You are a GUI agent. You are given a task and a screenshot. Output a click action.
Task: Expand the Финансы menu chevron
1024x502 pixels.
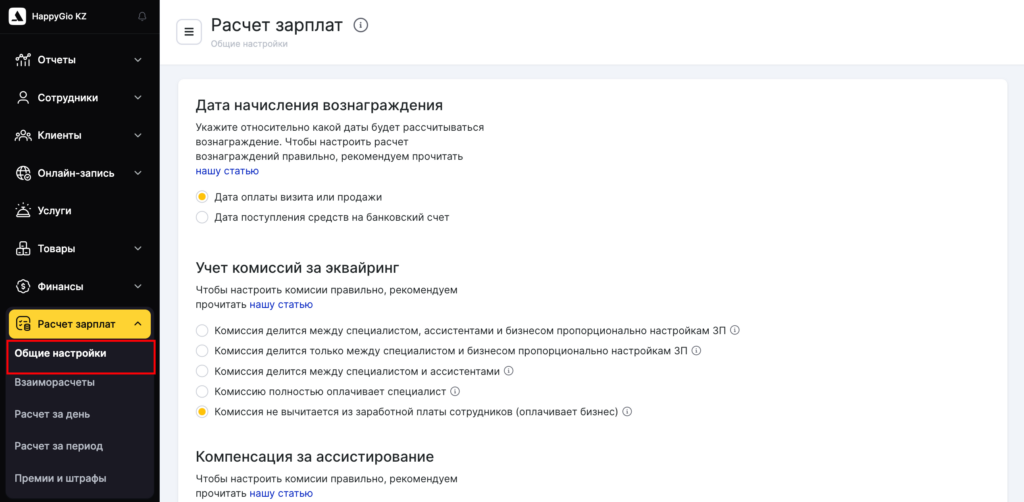click(x=138, y=287)
